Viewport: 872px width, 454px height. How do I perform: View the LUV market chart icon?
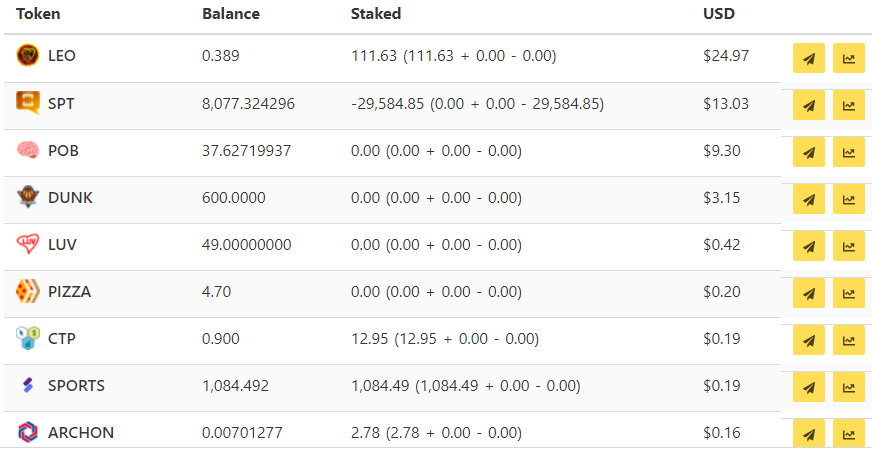[849, 246]
